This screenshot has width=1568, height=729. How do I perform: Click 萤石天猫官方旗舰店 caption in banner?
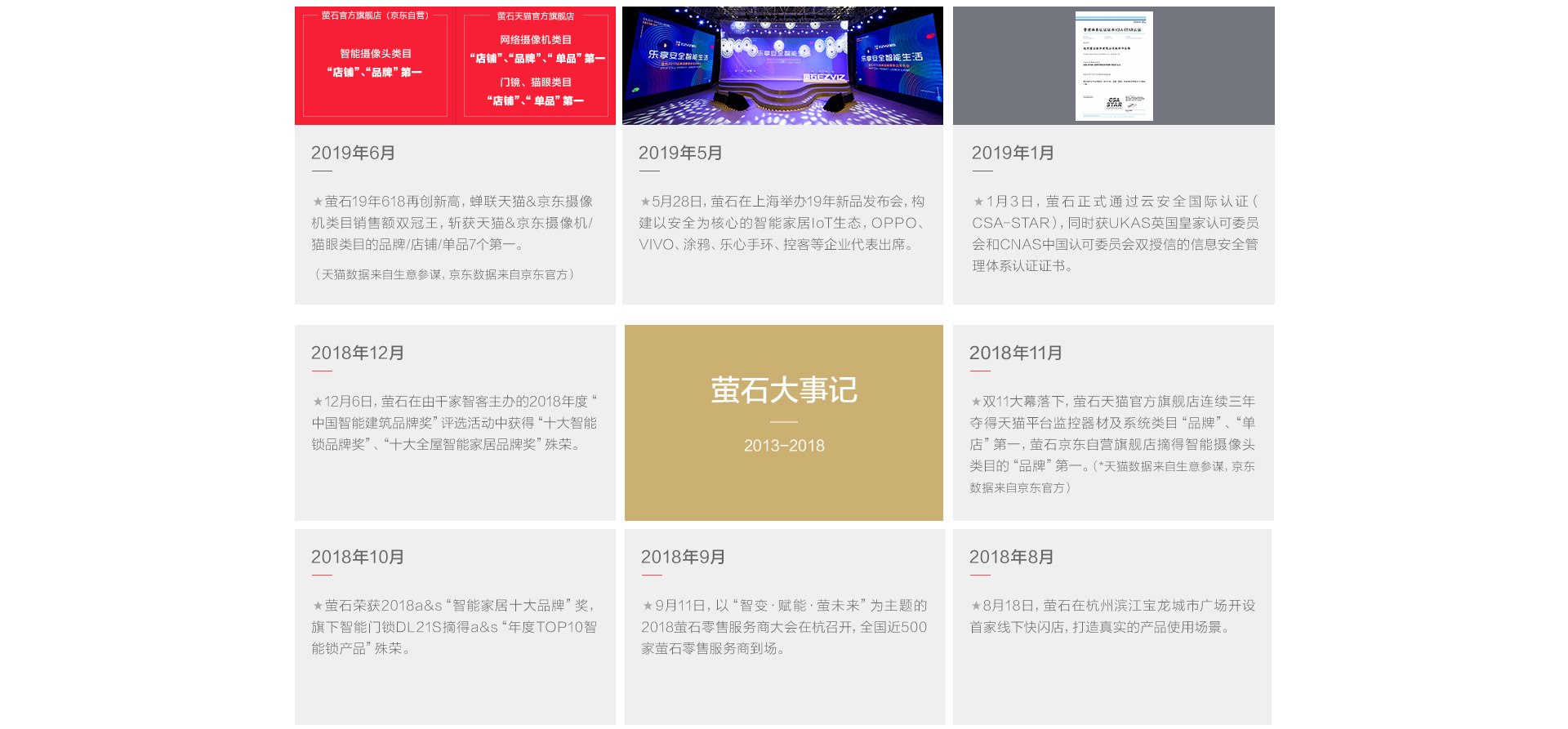pos(536,16)
